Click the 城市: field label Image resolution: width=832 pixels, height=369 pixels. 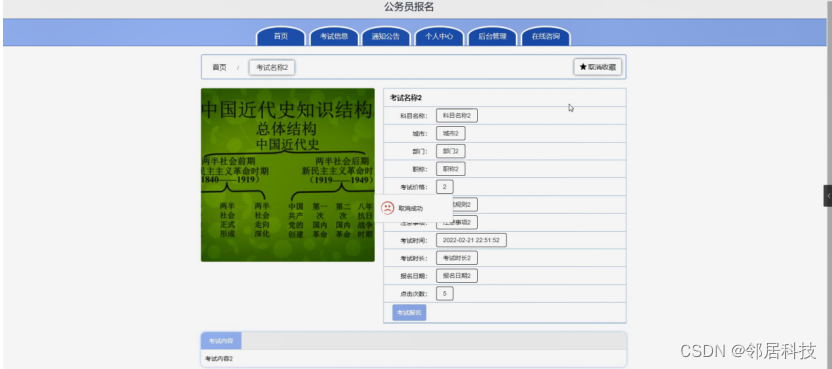click(x=420, y=134)
